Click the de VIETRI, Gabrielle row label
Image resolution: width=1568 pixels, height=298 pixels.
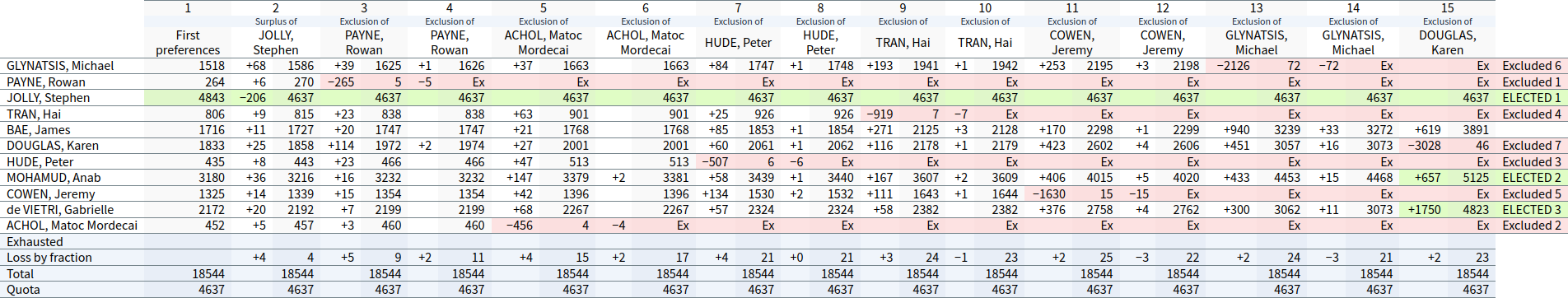tap(60, 210)
